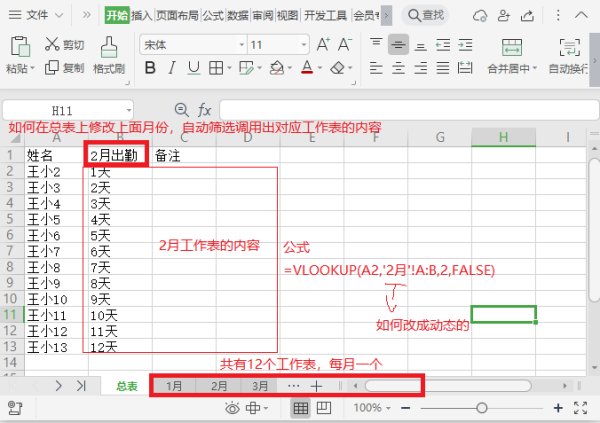Switch to the 开发工具 tab
Image resolution: width=600 pixels, height=423 pixels.
325,15
